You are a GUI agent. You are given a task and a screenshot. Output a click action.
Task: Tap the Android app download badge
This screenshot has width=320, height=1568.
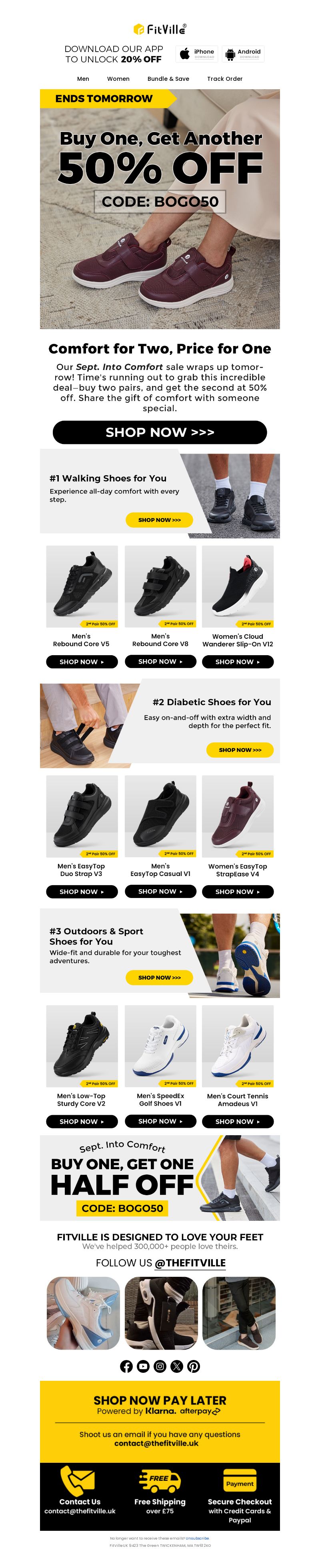(243, 54)
